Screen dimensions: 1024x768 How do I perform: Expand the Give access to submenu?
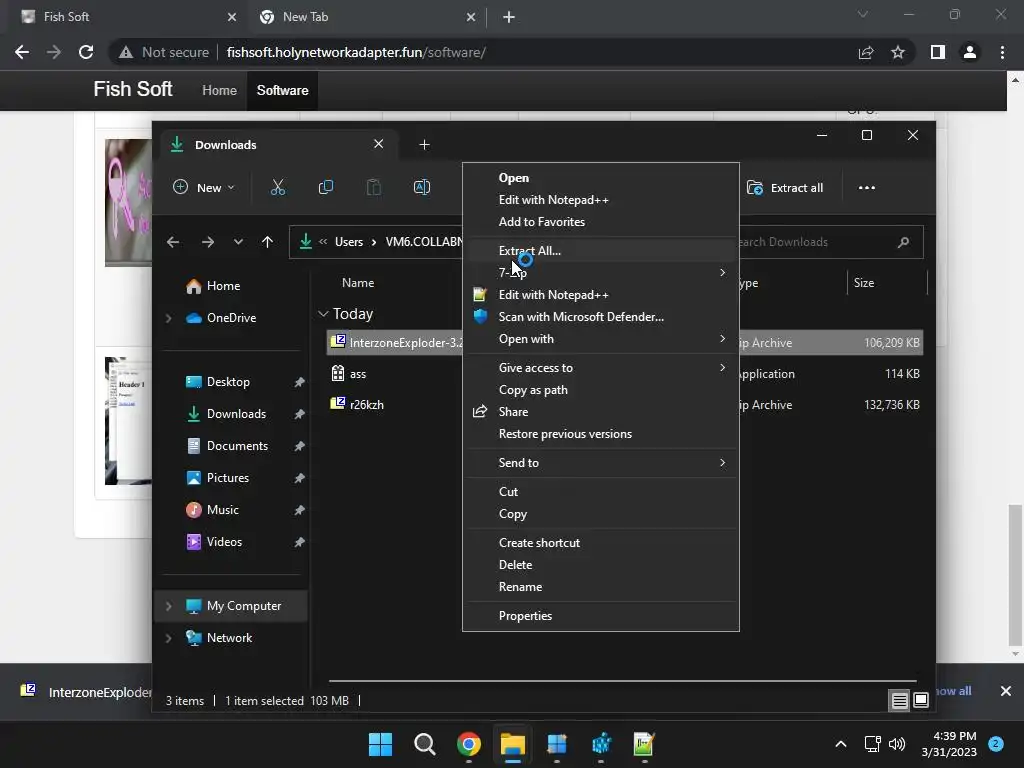point(601,368)
